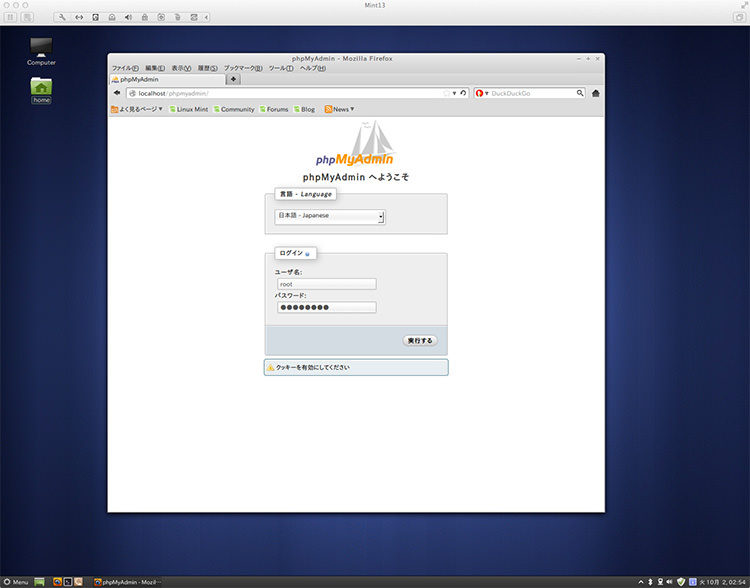Open Forums bookmark
750x588 pixels.
tap(274, 109)
